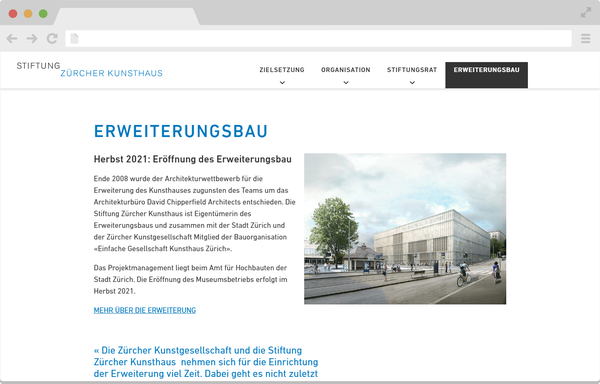Follow the 'Mehr über die Erweiterung' link
600x384 pixels.
pos(145,310)
